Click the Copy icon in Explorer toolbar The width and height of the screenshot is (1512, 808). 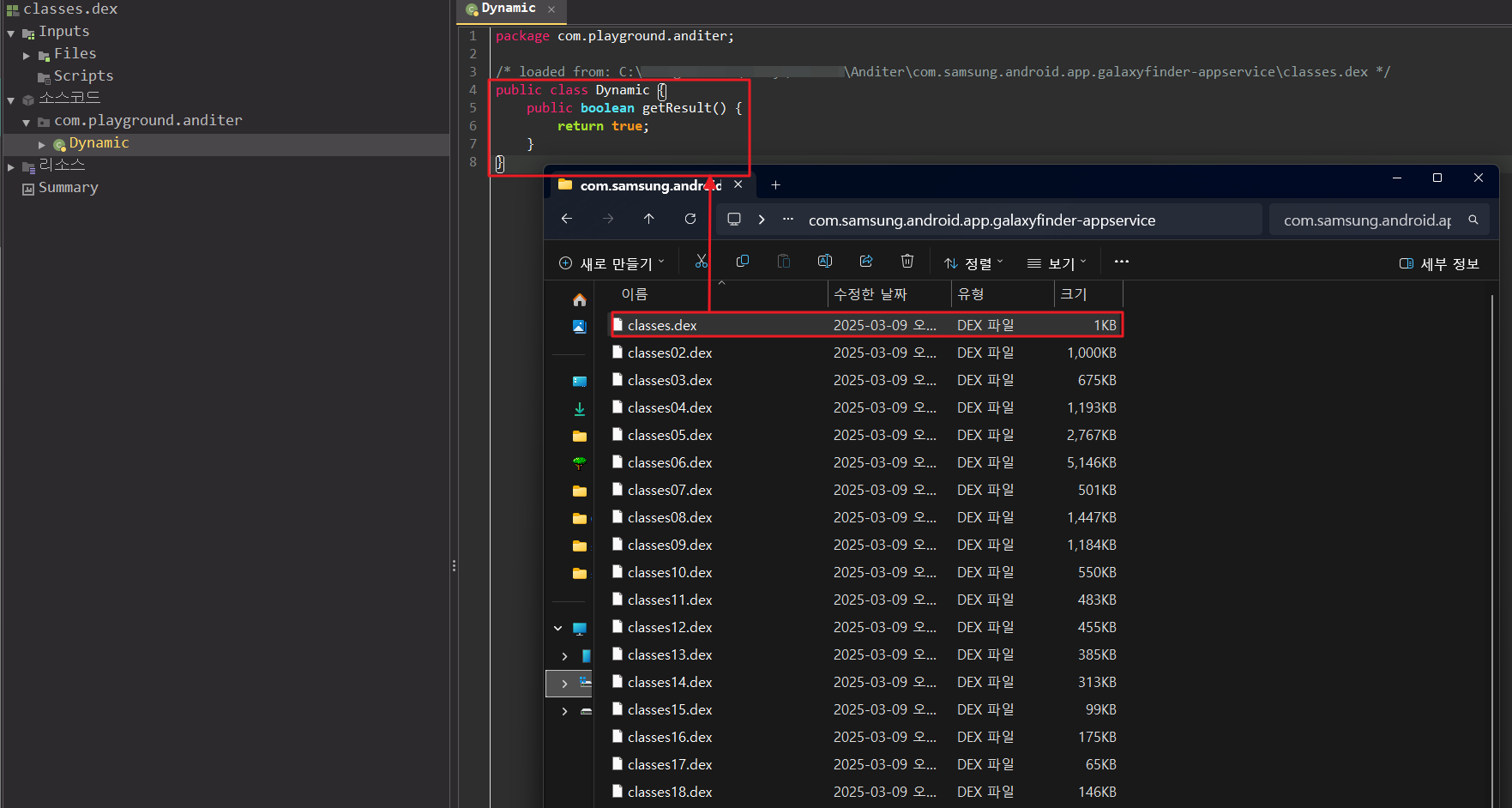[743, 262]
